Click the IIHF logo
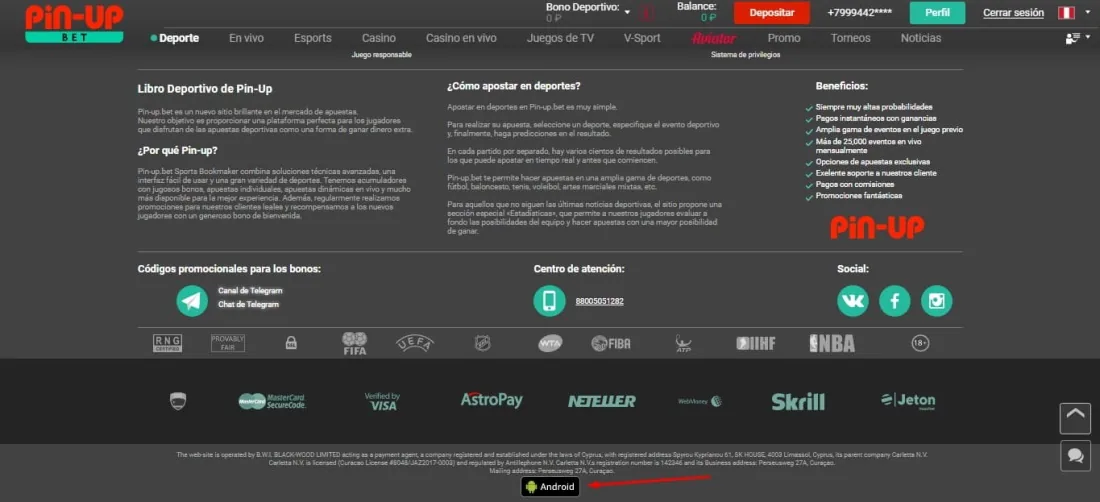The height and width of the screenshot is (502, 1100). point(756,343)
